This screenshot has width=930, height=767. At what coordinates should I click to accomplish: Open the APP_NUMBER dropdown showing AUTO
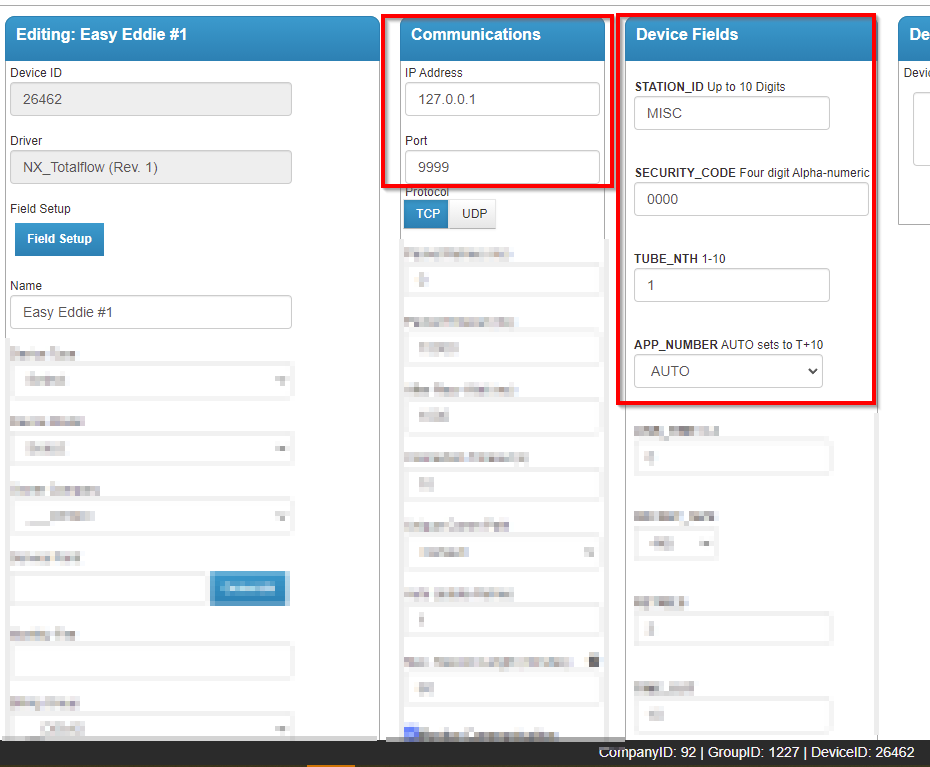(x=728, y=371)
